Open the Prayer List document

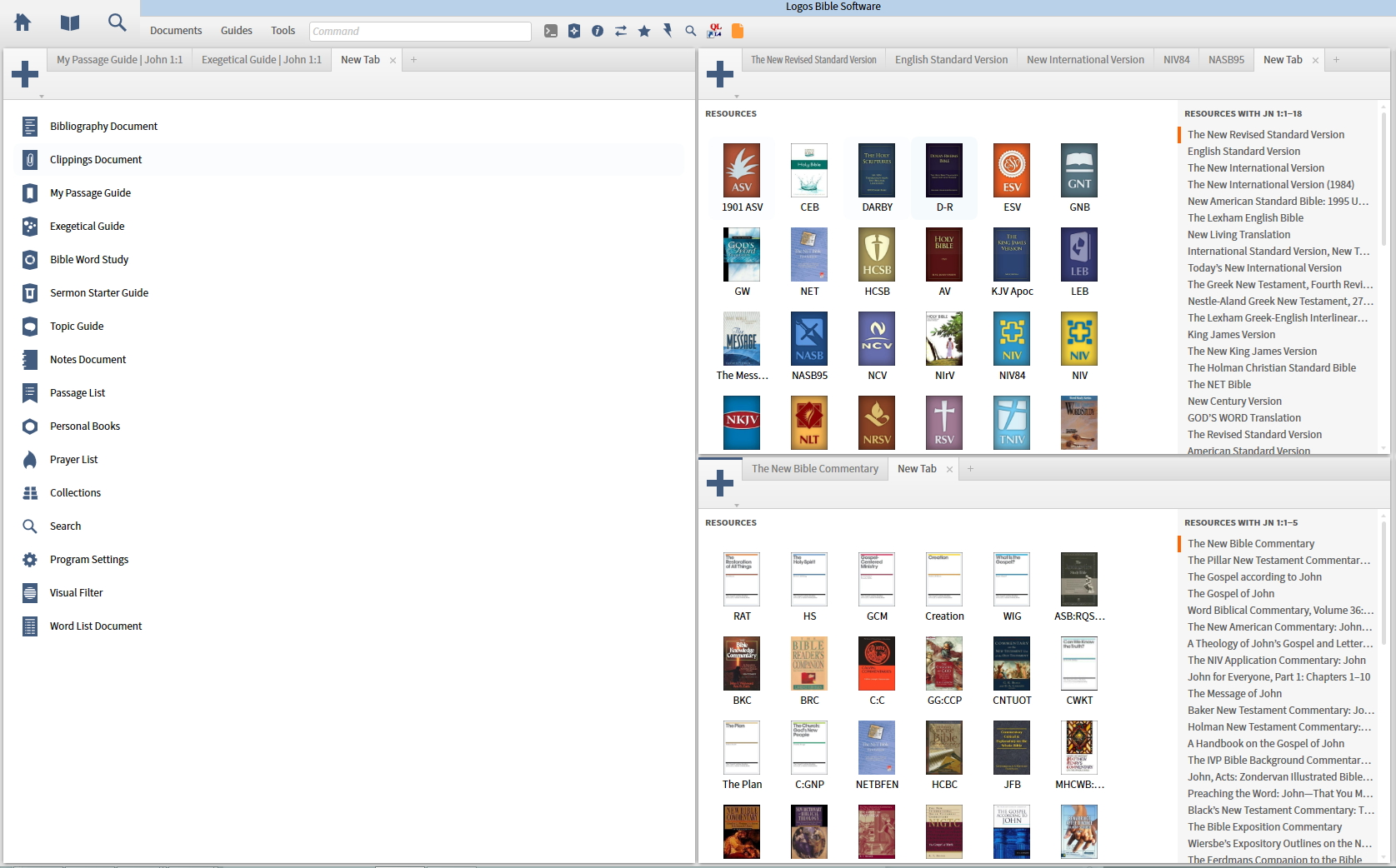point(73,460)
